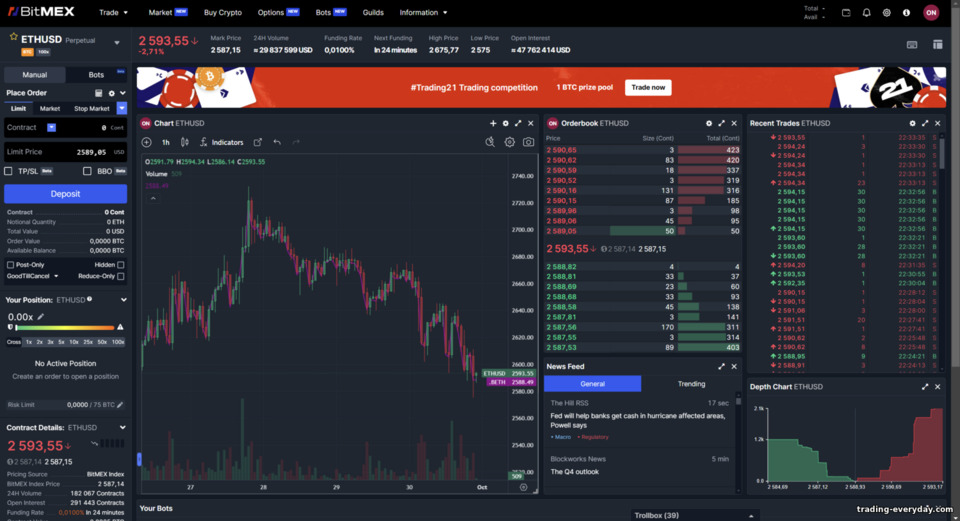Select 100x leverage preset
This screenshot has width=960, height=521.
[118, 342]
